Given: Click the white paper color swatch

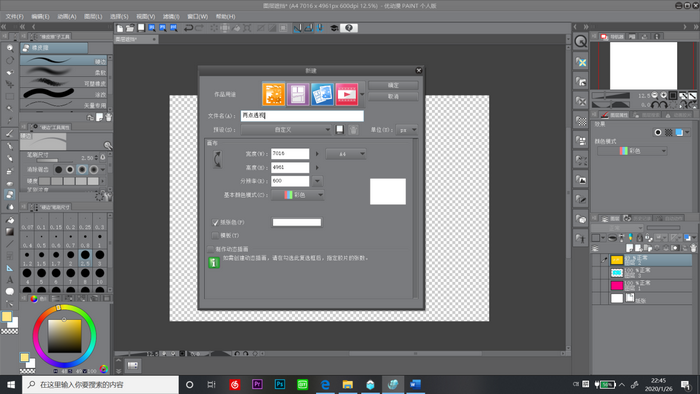Looking at the screenshot, I should 297,222.
